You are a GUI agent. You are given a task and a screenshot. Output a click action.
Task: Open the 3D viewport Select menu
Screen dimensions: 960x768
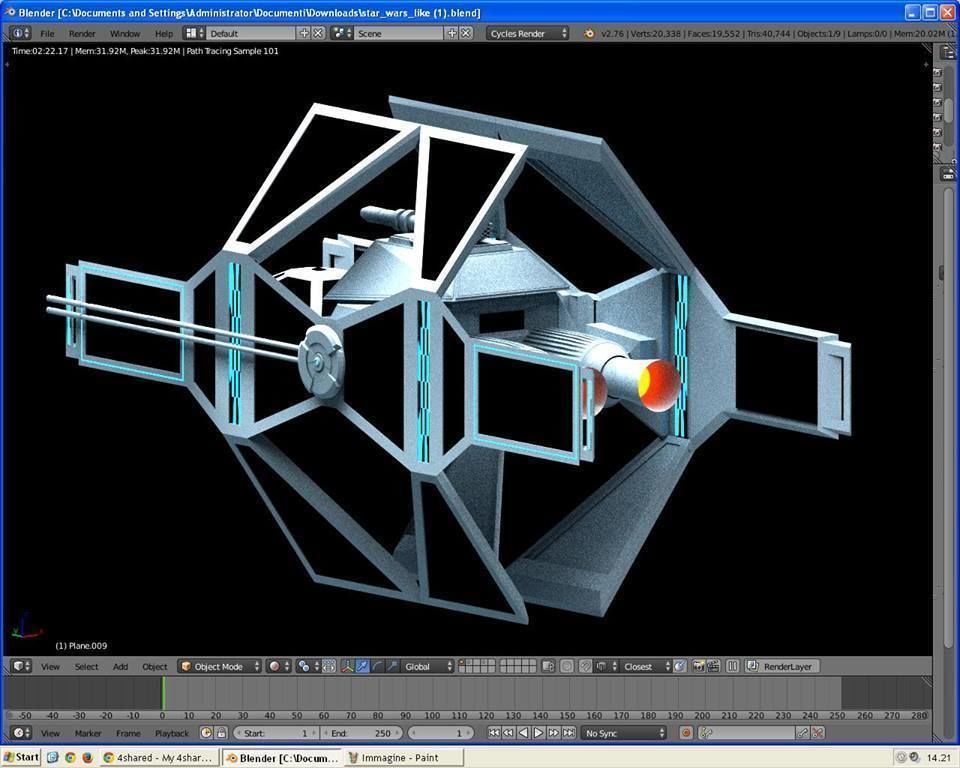point(86,666)
